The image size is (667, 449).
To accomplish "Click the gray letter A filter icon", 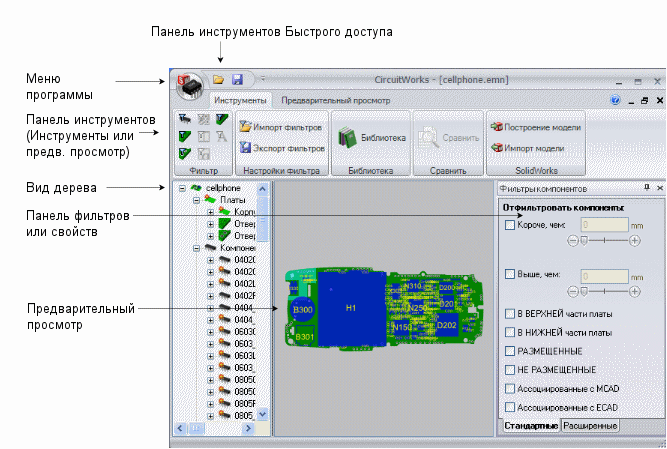I will 222,136.
